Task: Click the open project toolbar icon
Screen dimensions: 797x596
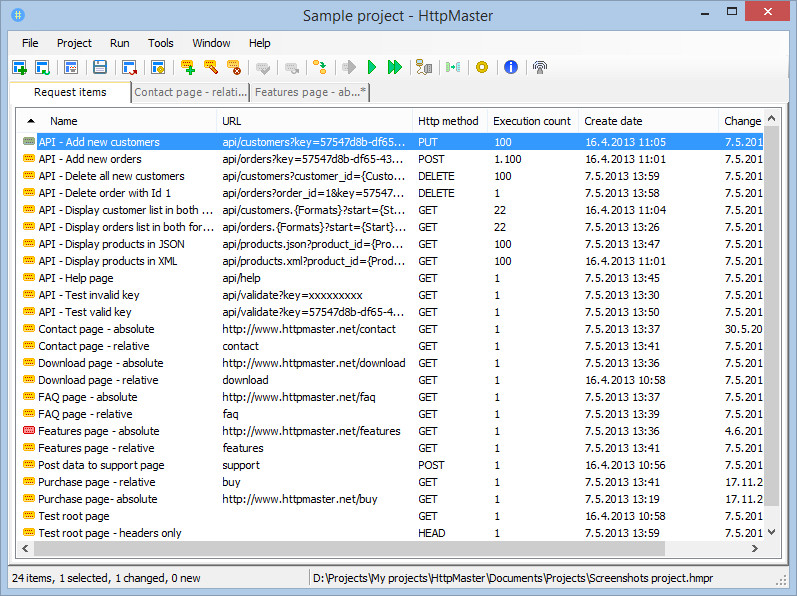Action: tap(43, 67)
